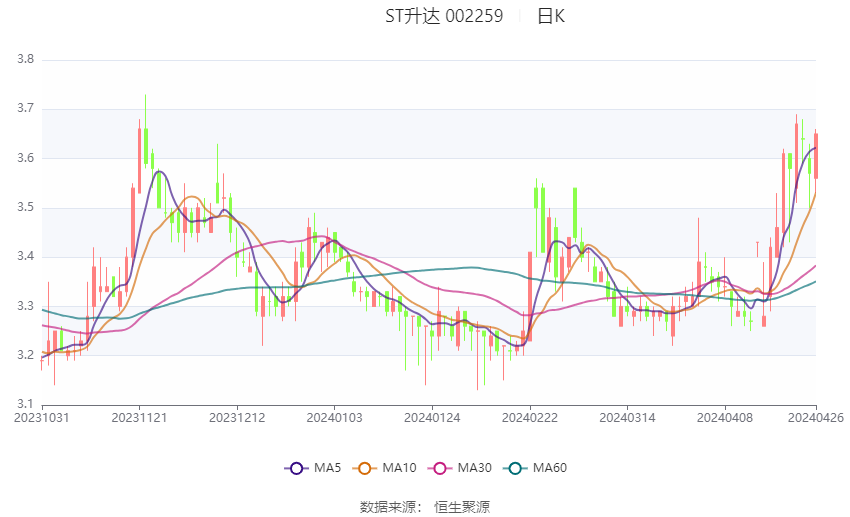Click the 3.4 y-axis value

point(25,256)
